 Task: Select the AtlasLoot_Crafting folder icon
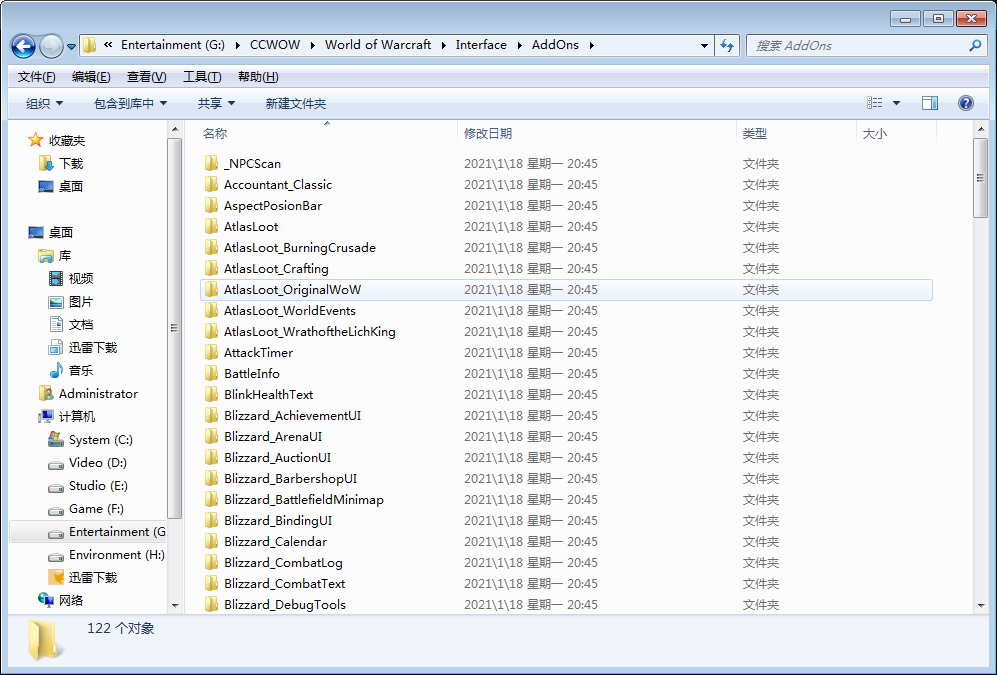coord(211,269)
